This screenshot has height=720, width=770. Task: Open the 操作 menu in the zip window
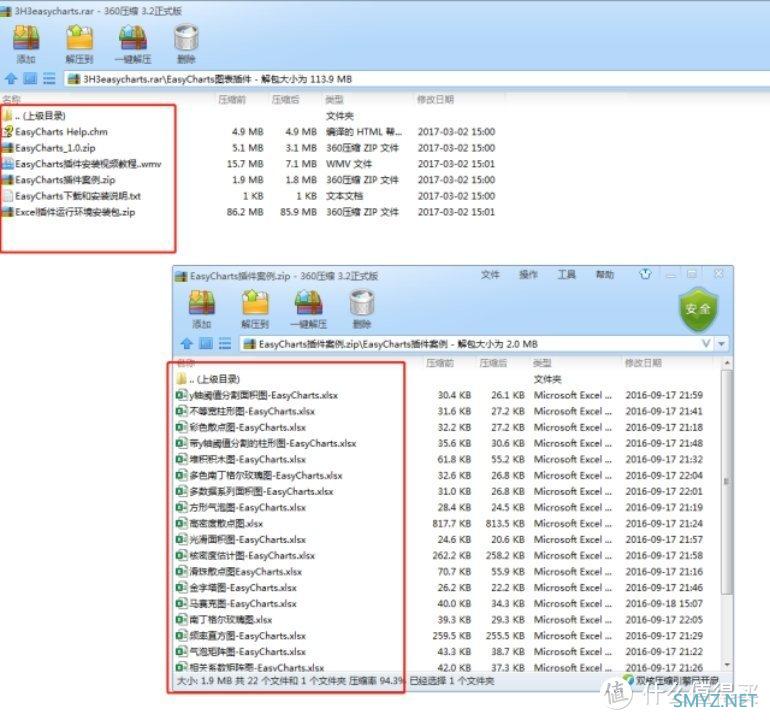[x=528, y=275]
